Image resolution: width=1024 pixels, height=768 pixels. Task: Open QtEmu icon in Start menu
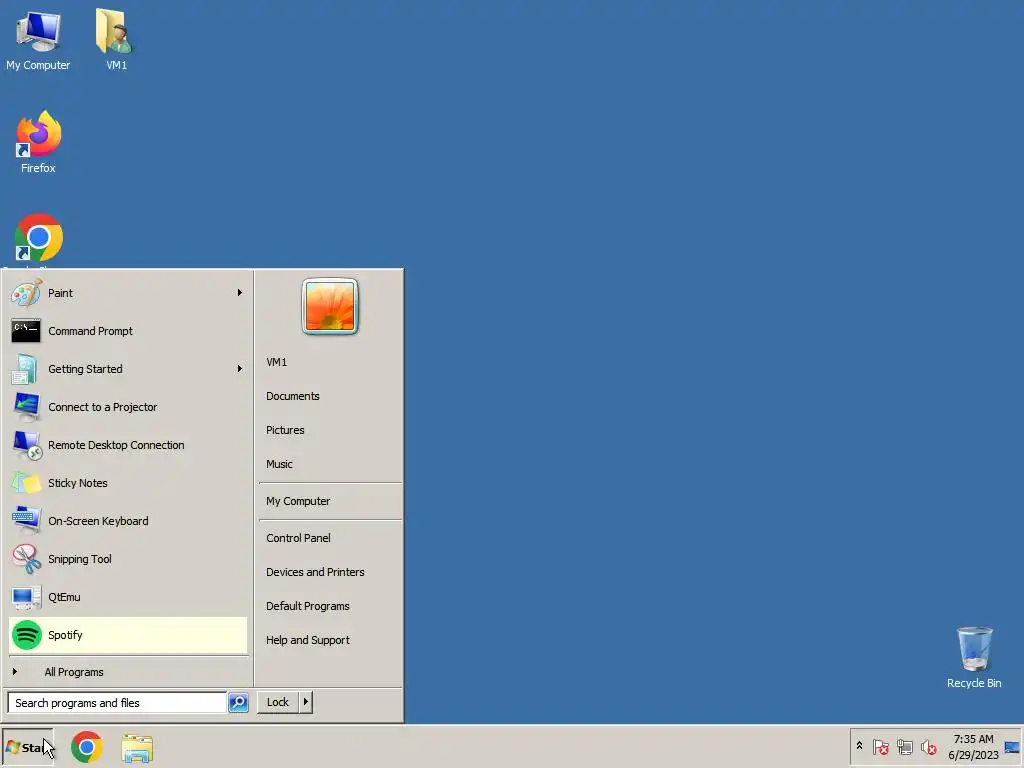pos(26,597)
